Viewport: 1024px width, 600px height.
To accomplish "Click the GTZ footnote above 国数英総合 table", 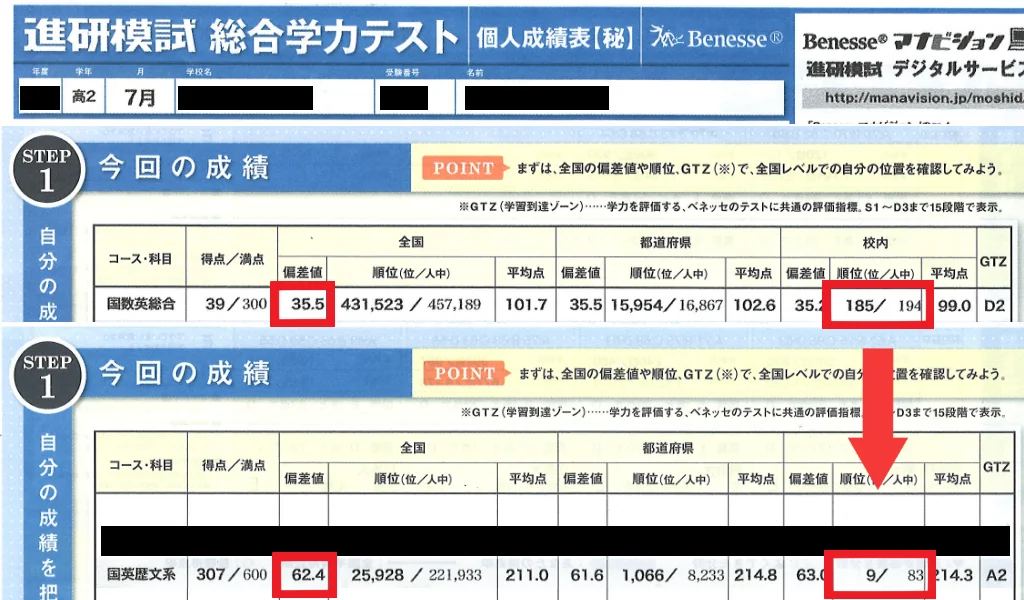I will (731, 207).
